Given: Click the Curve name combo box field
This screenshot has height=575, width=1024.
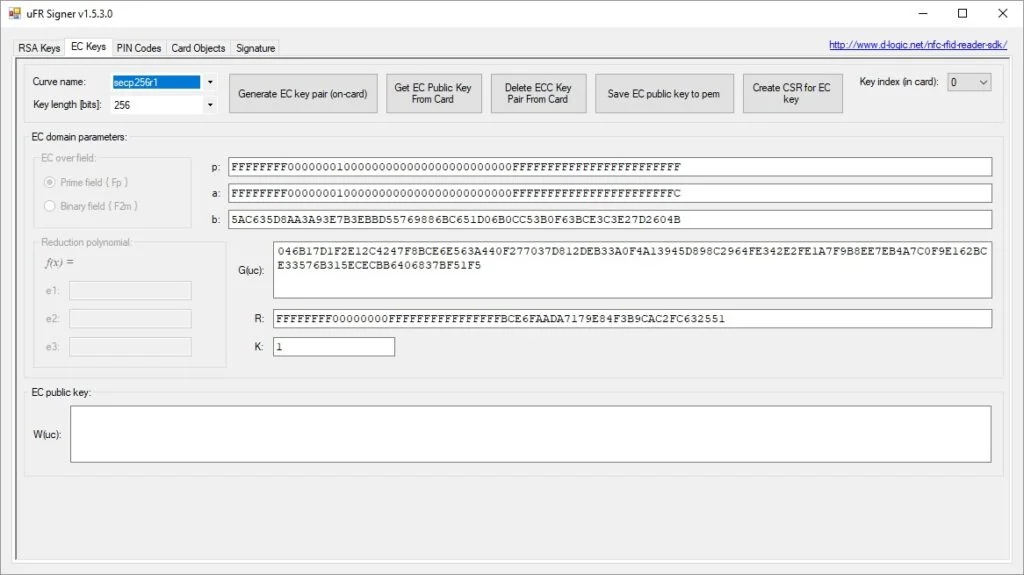Looking at the screenshot, I should tap(157, 82).
